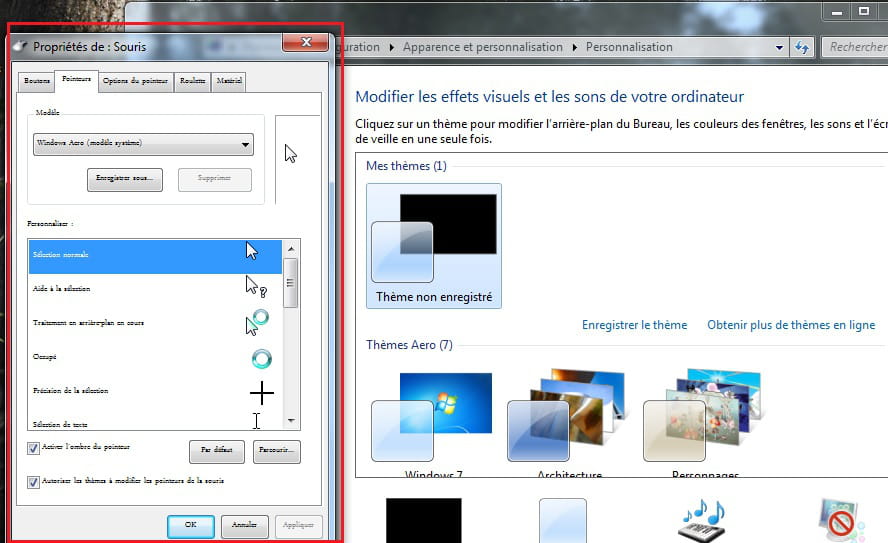Image resolution: width=888 pixels, height=543 pixels.
Task: Click Personnalisation in the breadcrumb
Action: tap(629, 47)
